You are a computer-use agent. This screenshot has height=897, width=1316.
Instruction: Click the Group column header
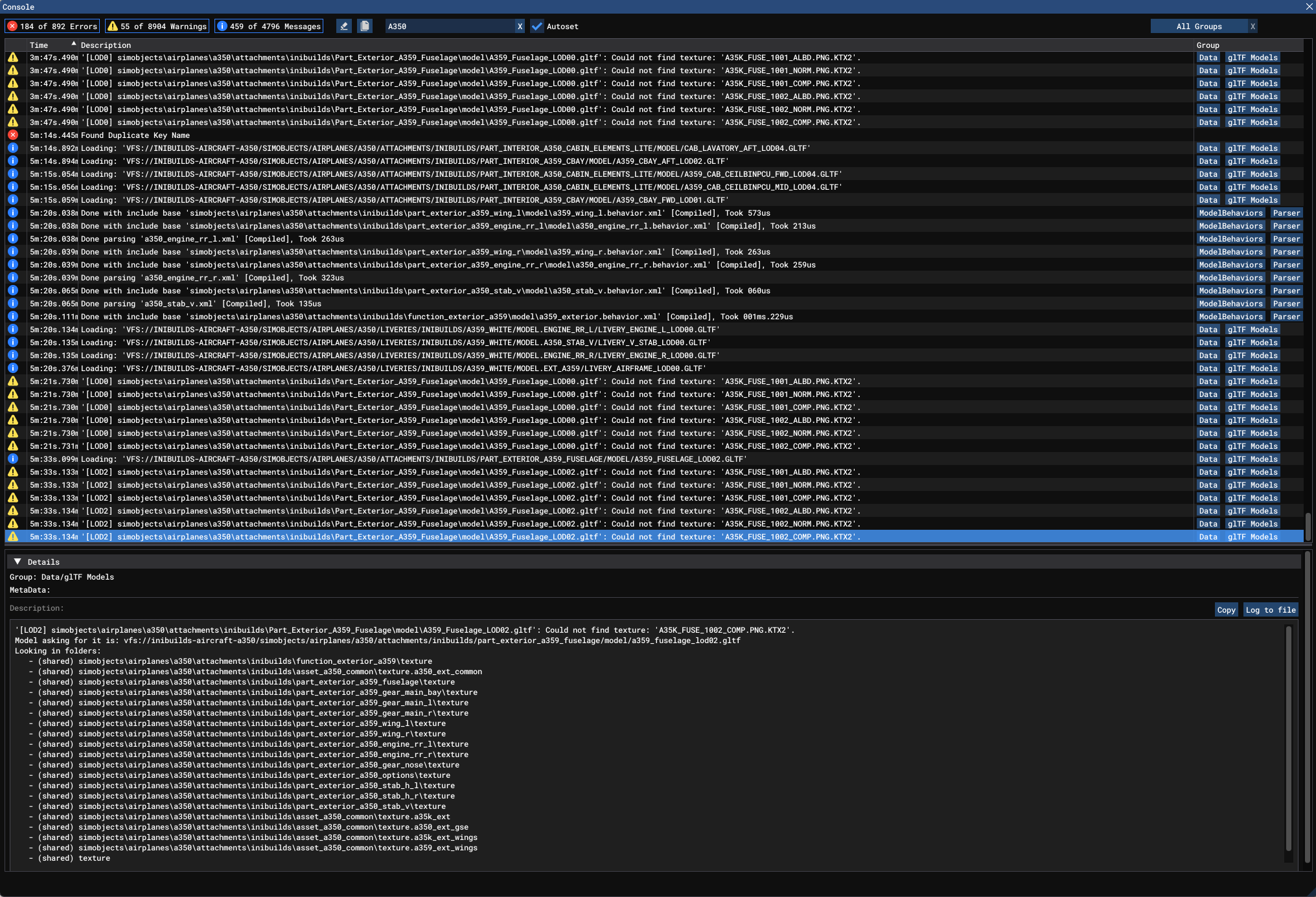click(1208, 45)
